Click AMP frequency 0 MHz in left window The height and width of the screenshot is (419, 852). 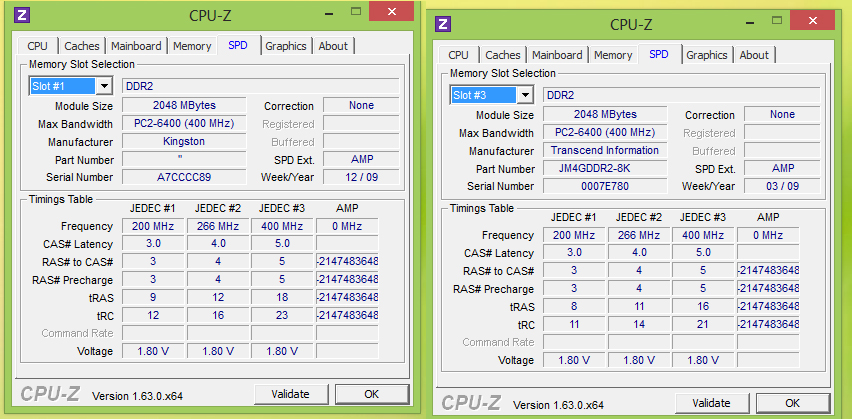point(347,226)
